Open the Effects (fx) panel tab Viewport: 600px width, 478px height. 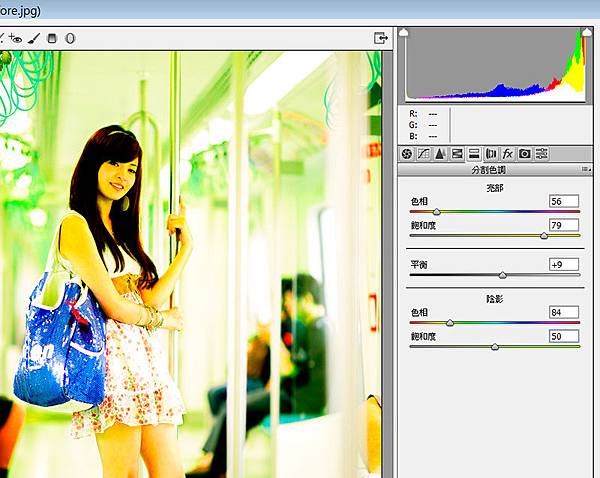[507, 154]
